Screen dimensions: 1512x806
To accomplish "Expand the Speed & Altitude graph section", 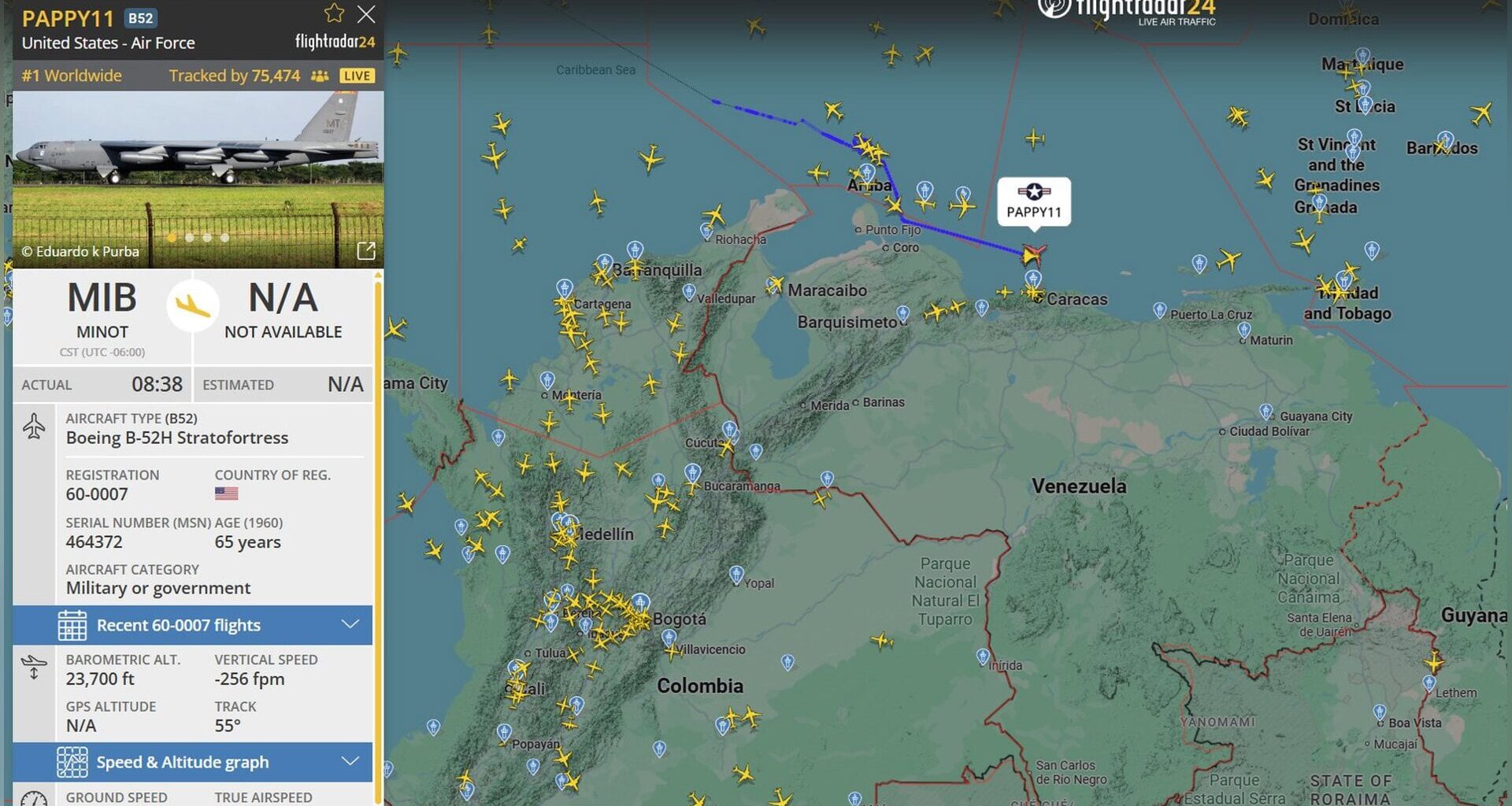I will (350, 762).
